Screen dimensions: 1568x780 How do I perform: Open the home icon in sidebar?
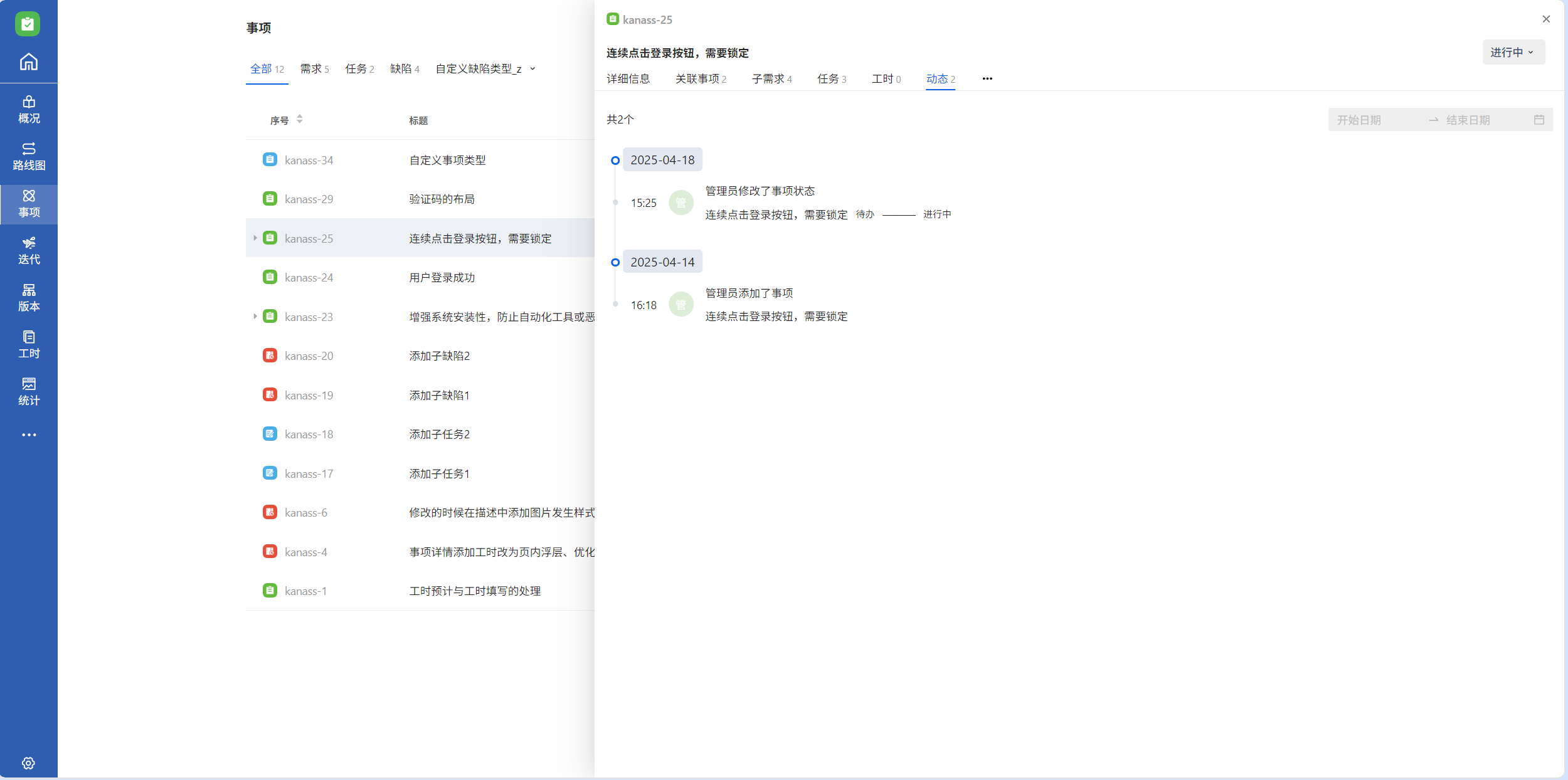point(29,62)
